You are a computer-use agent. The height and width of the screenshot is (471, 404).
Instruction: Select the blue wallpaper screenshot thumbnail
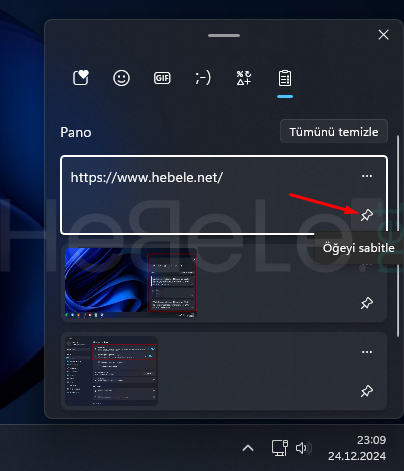tap(131, 283)
